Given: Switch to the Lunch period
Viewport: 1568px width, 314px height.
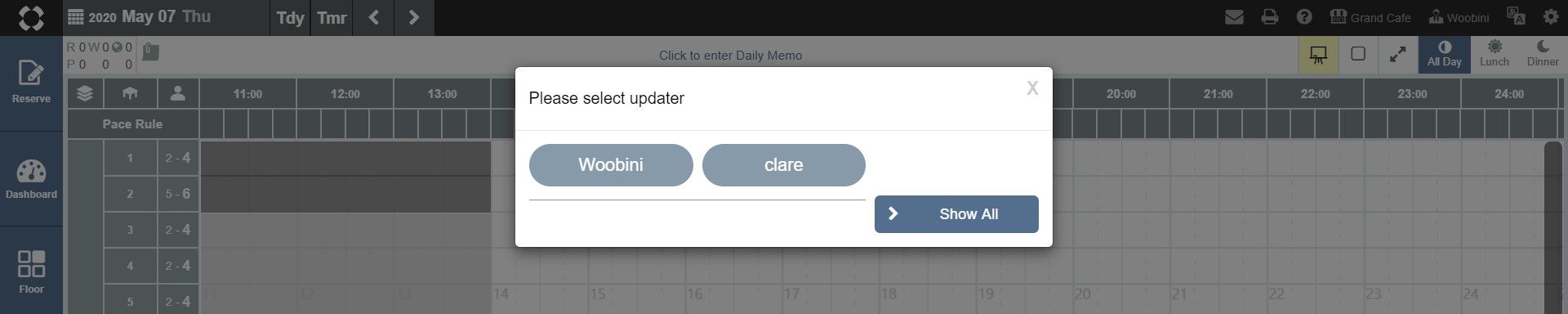Looking at the screenshot, I should click(x=1494, y=55).
